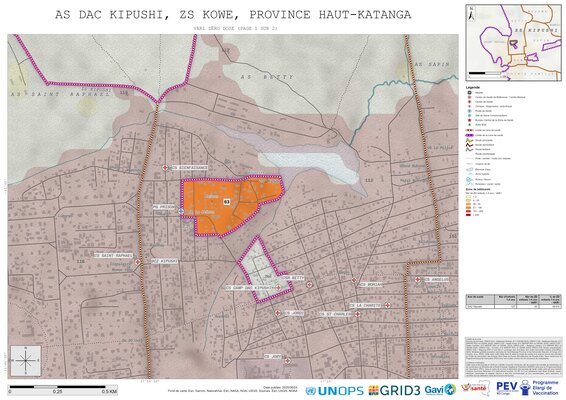Click the CS Saint Raphael red cross marker
This screenshot has width=566, height=400.
pyautogui.click(x=138, y=262)
